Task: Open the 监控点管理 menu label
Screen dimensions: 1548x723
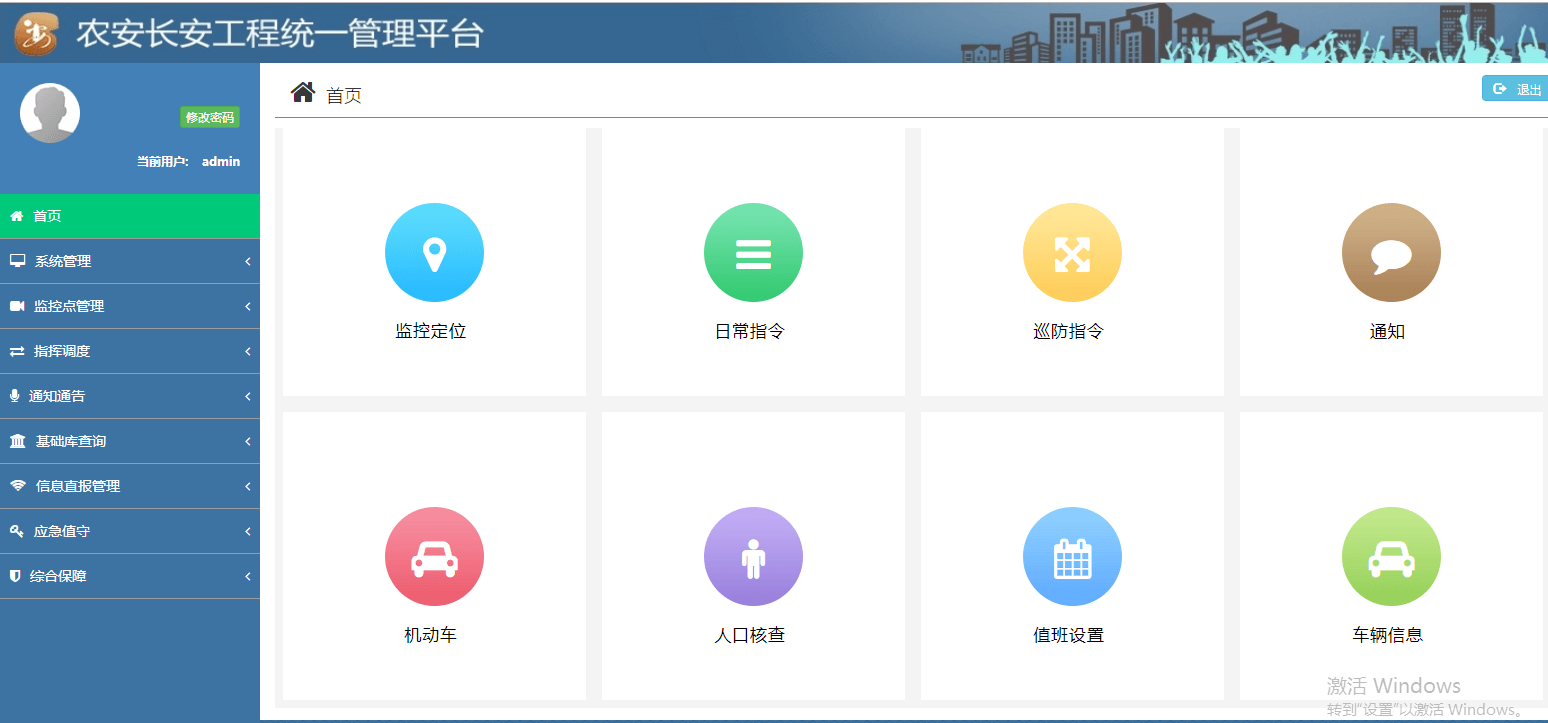Action: [x=69, y=306]
